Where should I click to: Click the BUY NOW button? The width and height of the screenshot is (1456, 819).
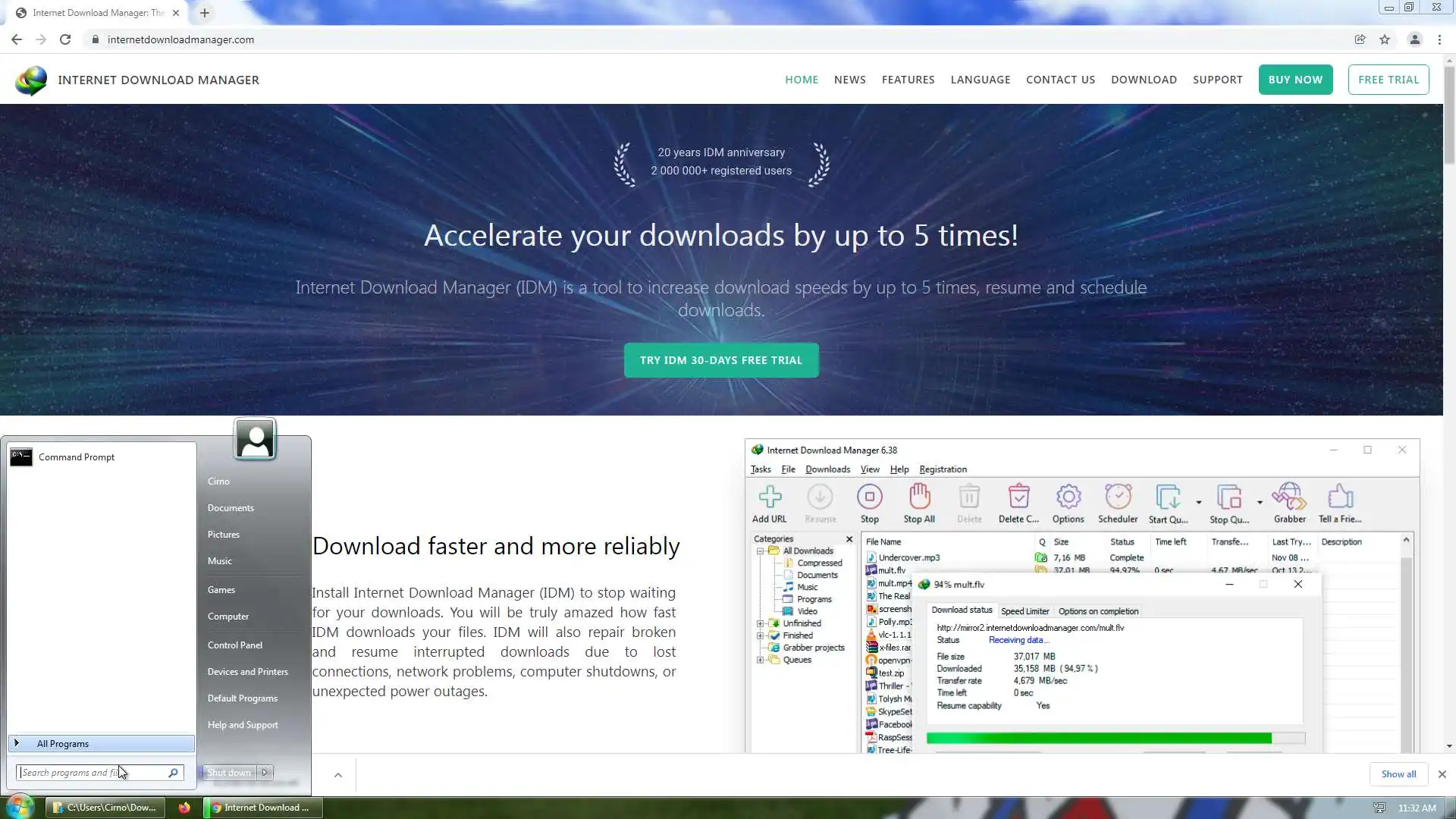click(x=1295, y=80)
